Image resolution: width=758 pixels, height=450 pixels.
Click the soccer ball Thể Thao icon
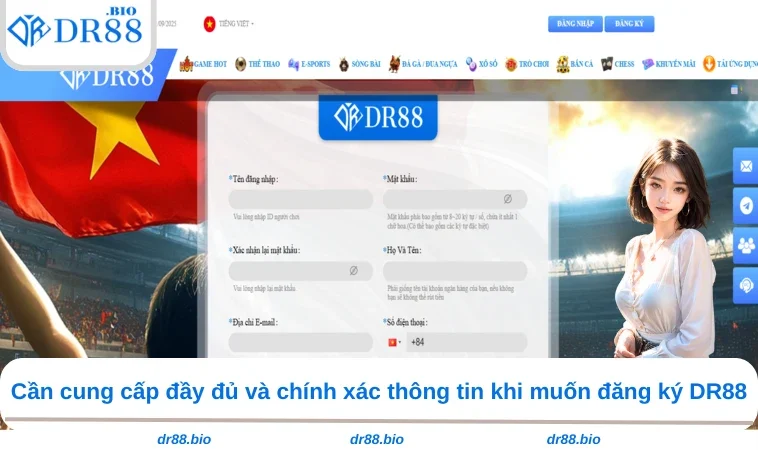240,64
